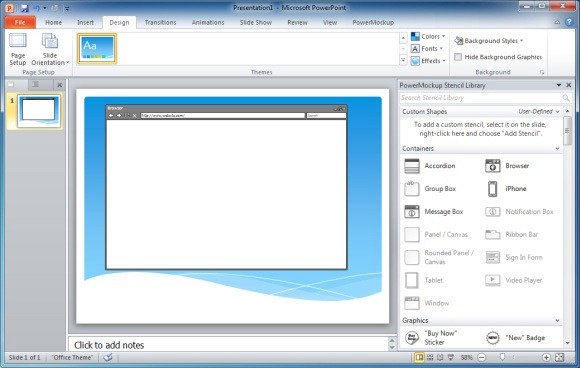
Task: Select the Message Box stencil
Action: tap(434, 212)
